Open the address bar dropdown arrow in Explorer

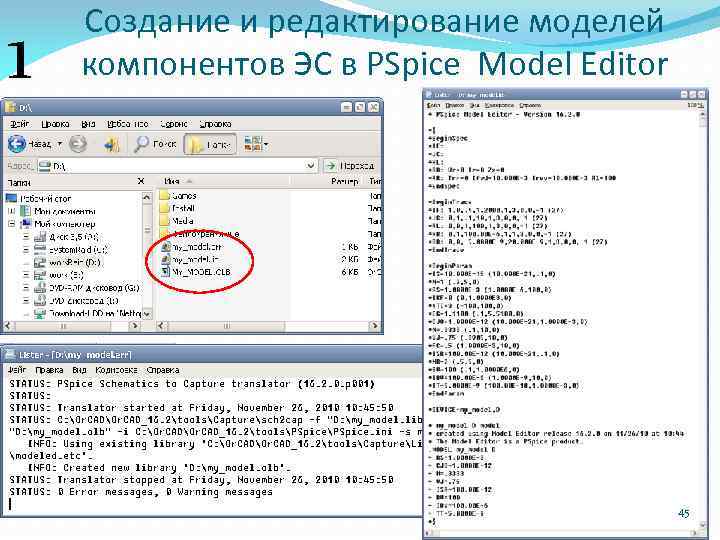pyautogui.click(x=311, y=165)
